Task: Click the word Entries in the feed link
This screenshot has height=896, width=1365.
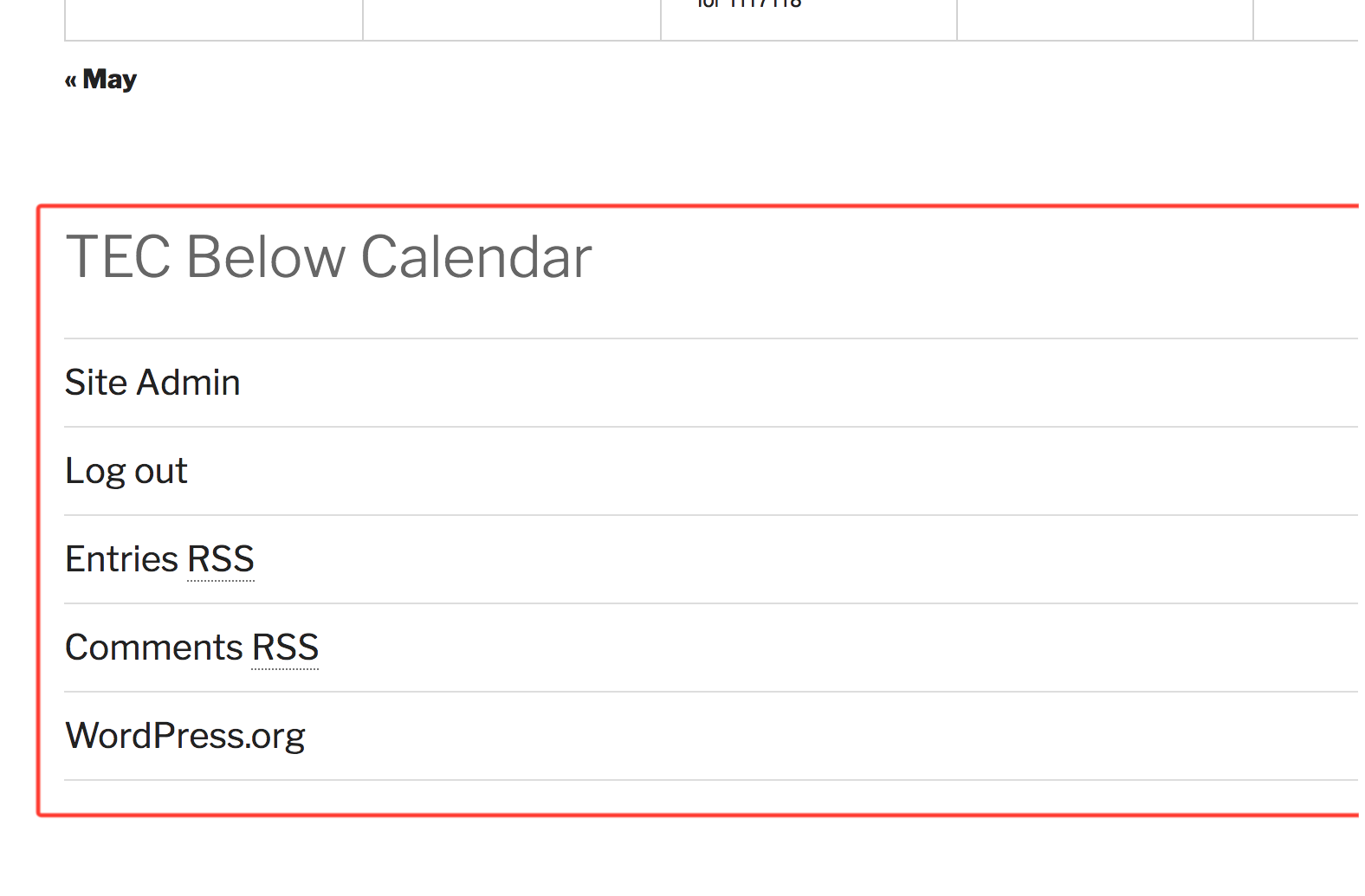Action: tap(122, 559)
